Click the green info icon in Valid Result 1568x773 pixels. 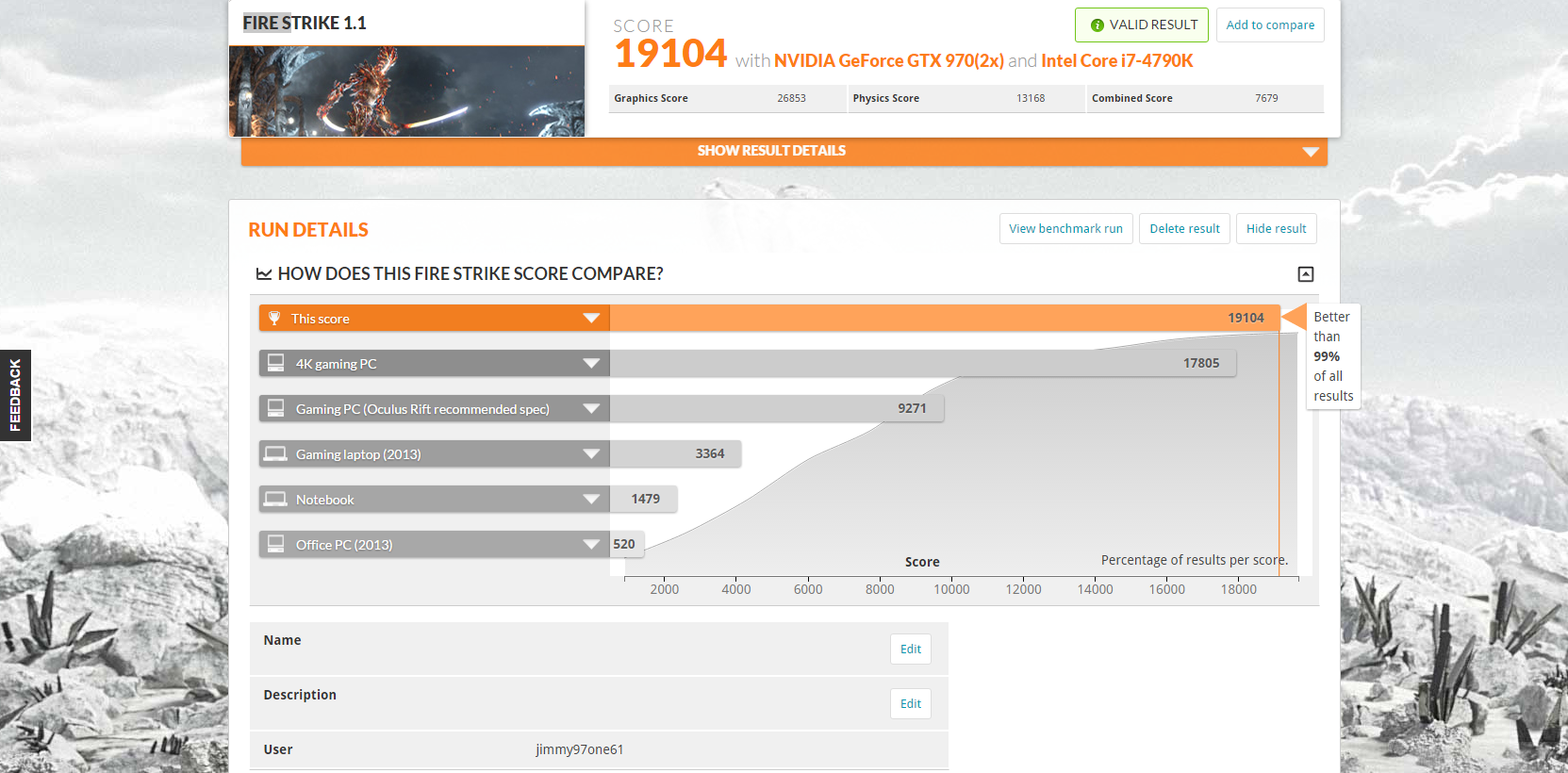[1097, 25]
